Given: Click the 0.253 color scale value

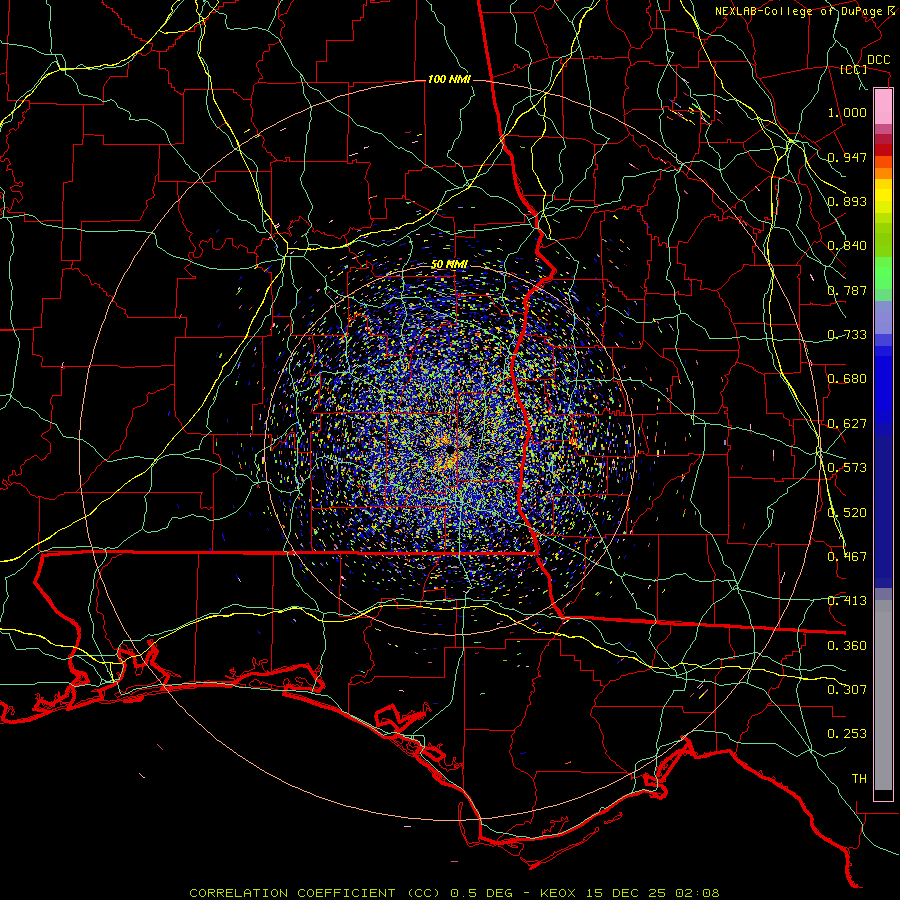Looking at the screenshot, I should point(847,734).
